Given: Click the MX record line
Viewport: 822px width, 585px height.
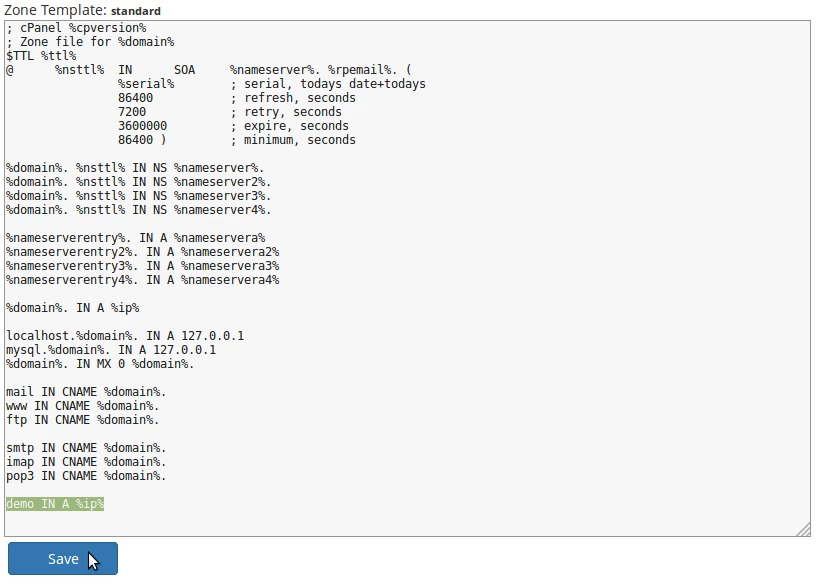Looking at the screenshot, I should [x=100, y=364].
